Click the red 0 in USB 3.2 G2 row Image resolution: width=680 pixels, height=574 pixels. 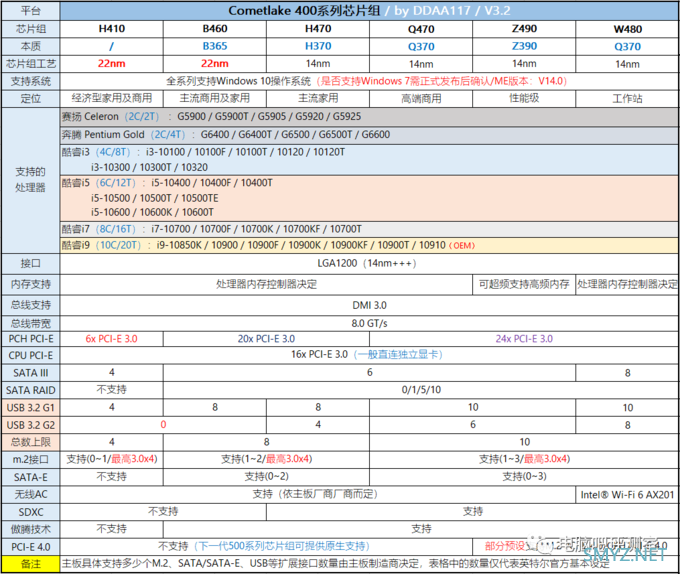tap(163, 424)
